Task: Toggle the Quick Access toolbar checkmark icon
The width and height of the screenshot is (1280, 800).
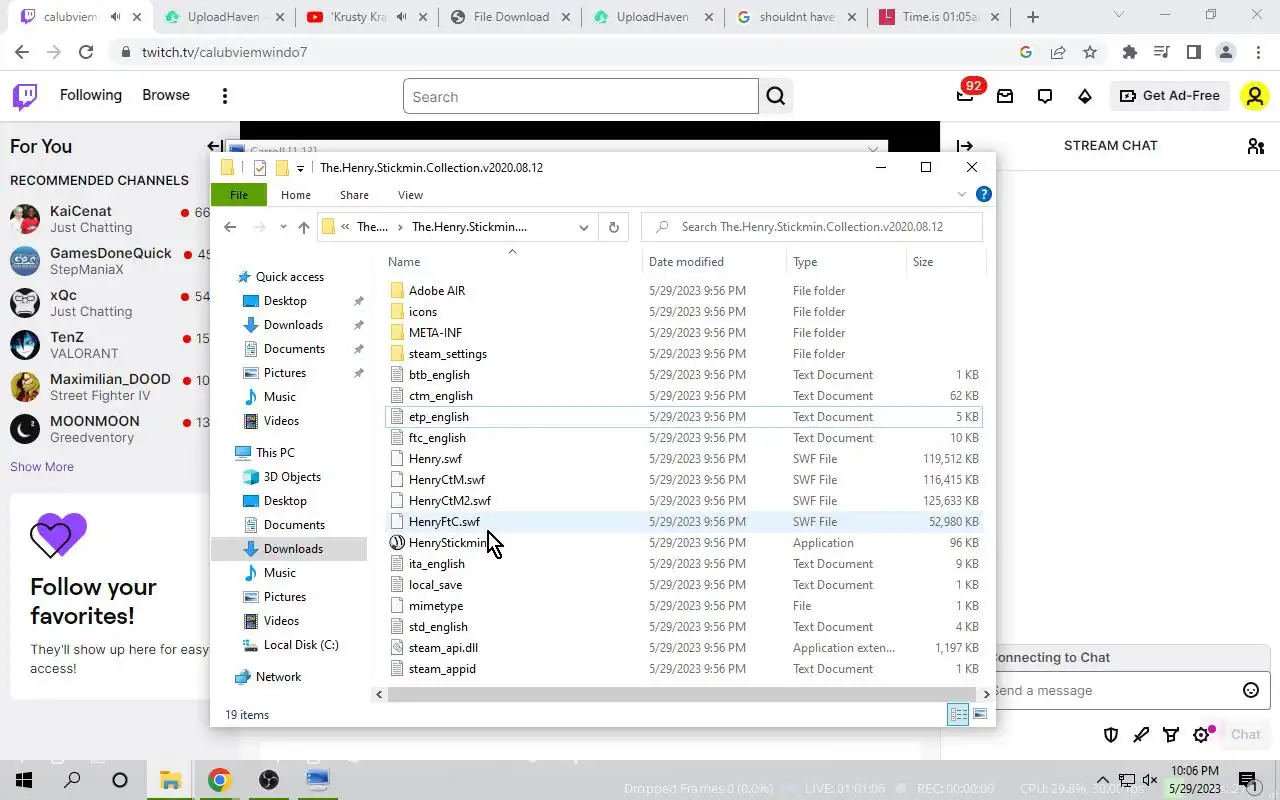Action: coord(260,167)
